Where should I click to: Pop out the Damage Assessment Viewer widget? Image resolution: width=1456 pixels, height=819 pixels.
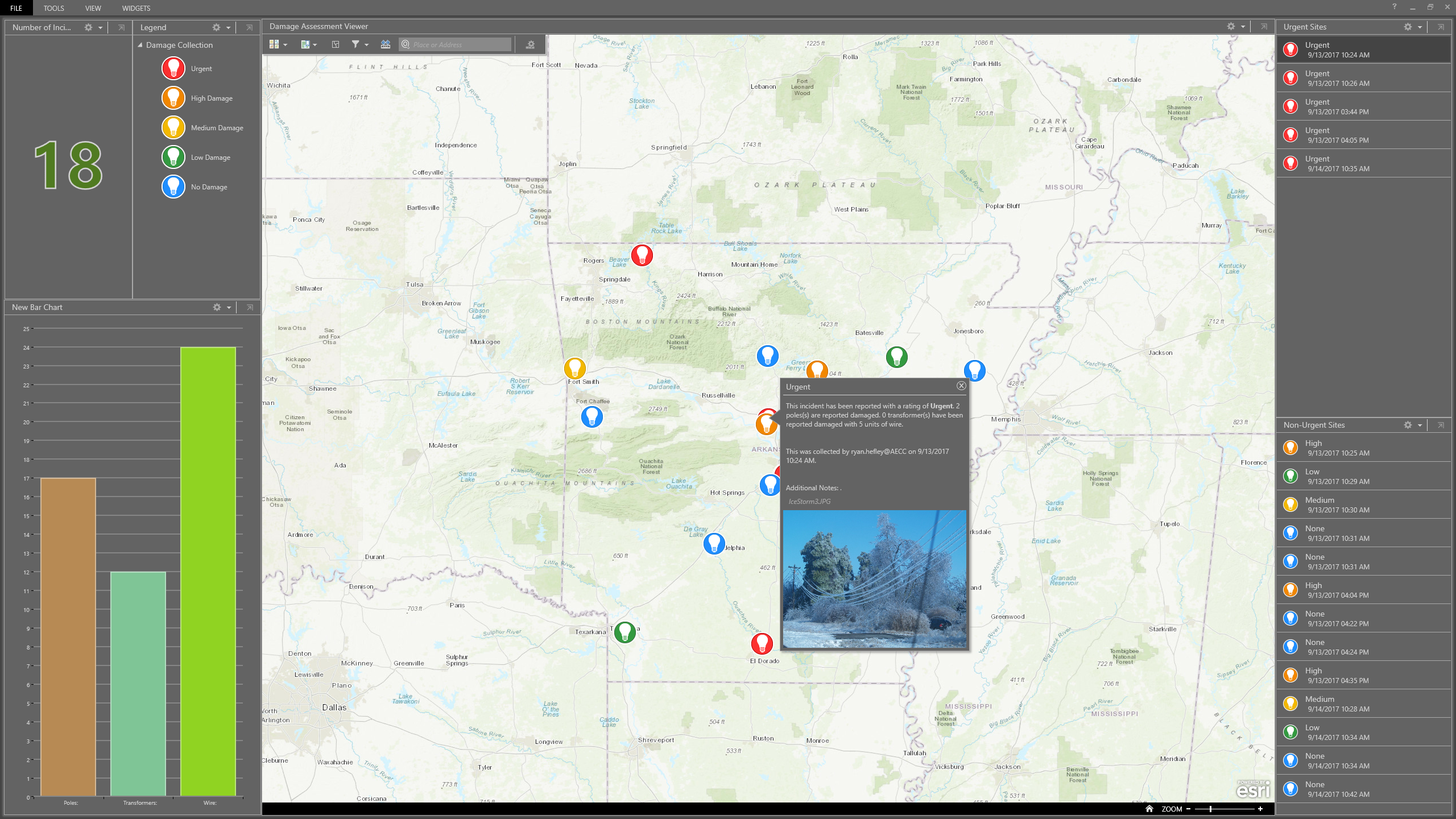(x=1264, y=26)
